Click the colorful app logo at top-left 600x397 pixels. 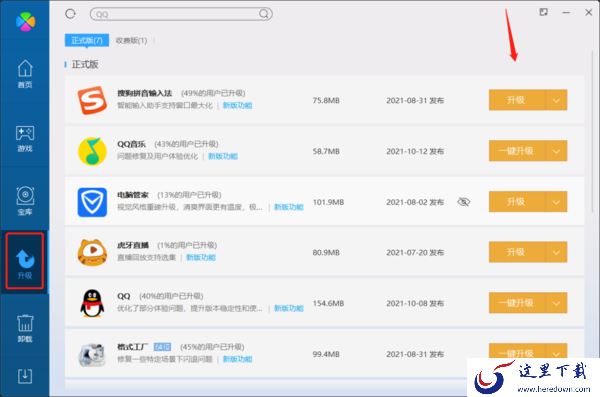26,21
